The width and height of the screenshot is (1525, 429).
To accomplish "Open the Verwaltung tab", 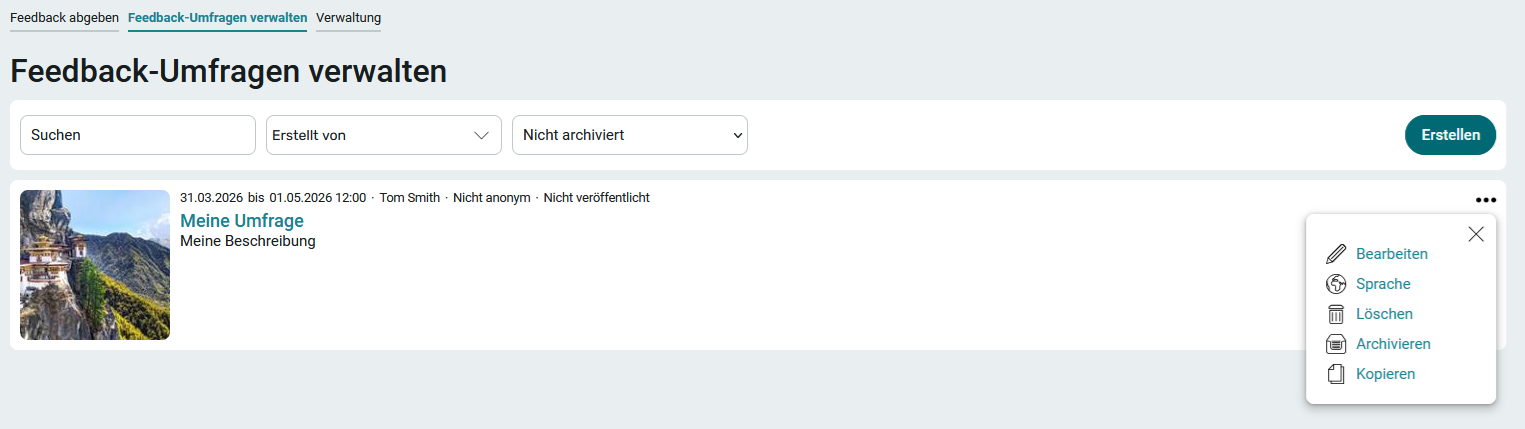I will tap(348, 18).
